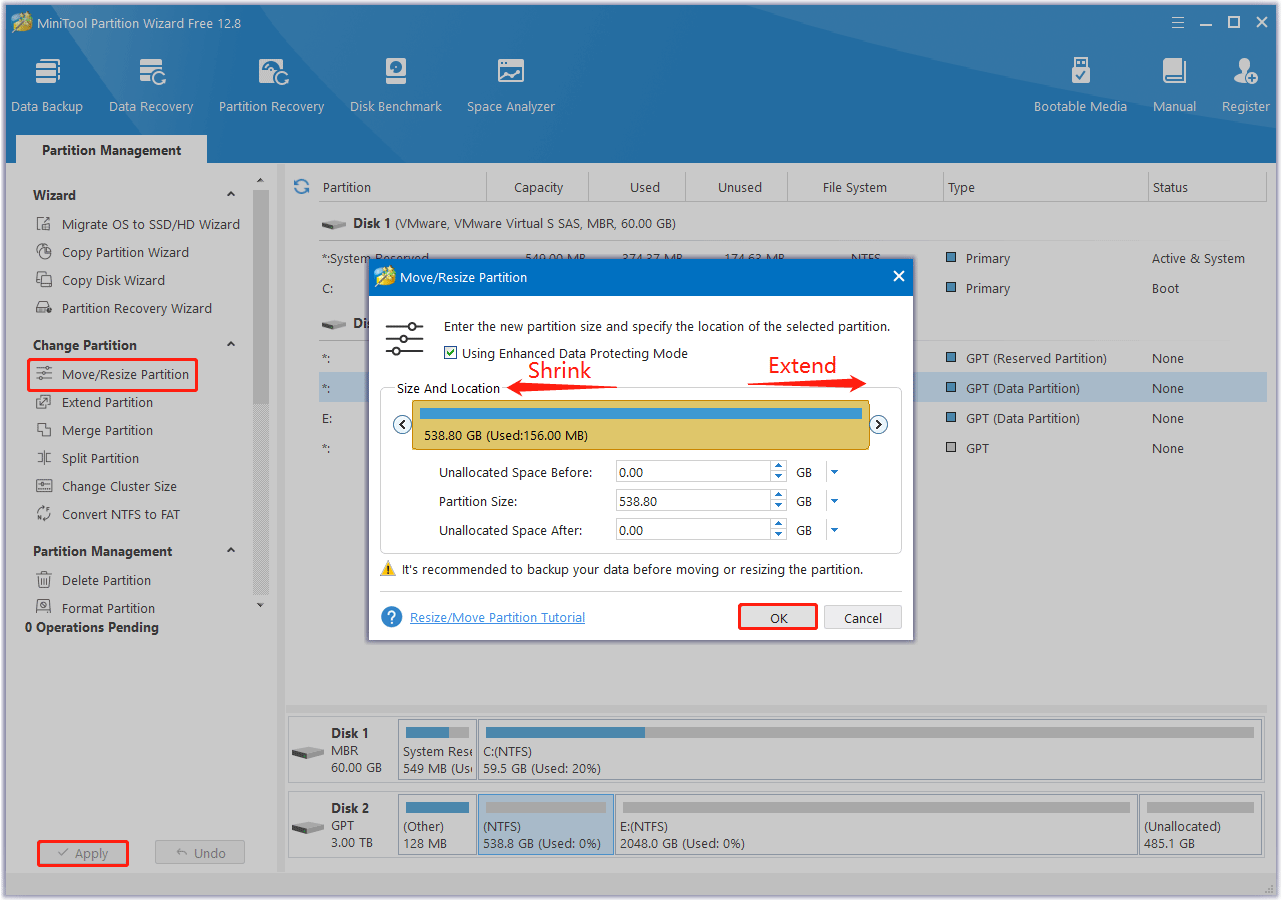Open the window hamburger menu
Image resolution: width=1282 pixels, height=900 pixels.
(1179, 23)
